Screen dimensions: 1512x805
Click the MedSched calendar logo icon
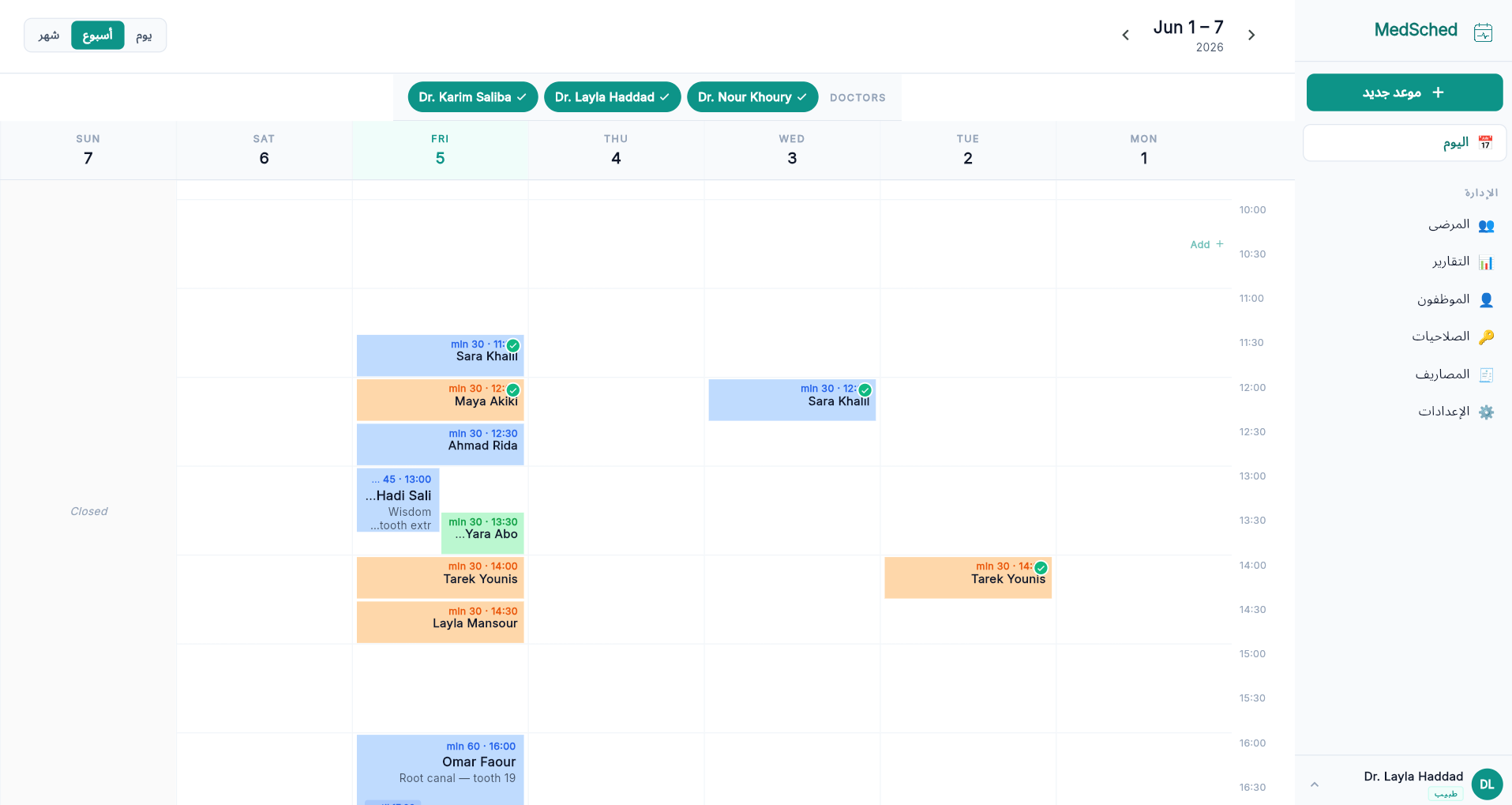pos(1483,32)
